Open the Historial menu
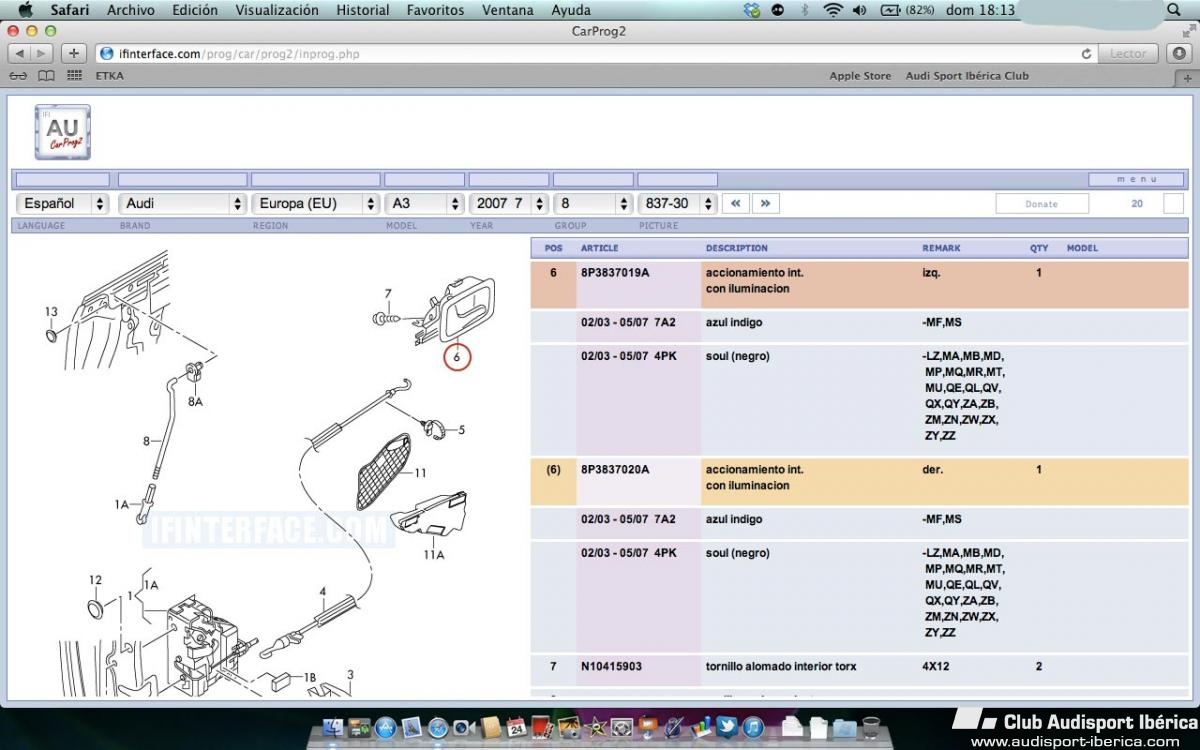The width and height of the screenshot is (1200, 750). coord(363,10)
